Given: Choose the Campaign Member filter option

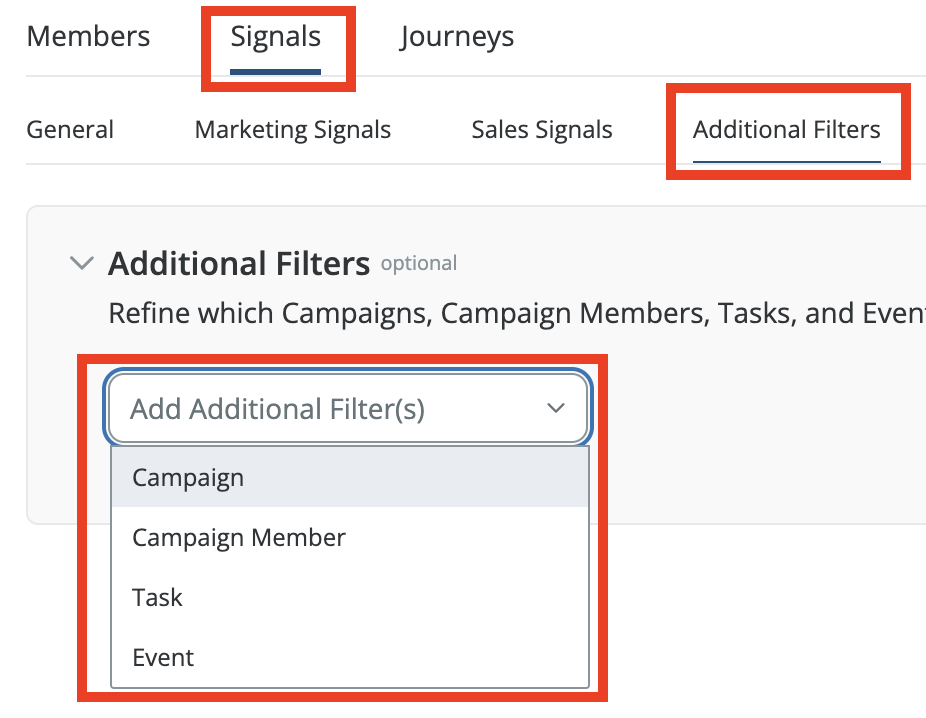Looking at the screenshot, I should tap(239, 538).
